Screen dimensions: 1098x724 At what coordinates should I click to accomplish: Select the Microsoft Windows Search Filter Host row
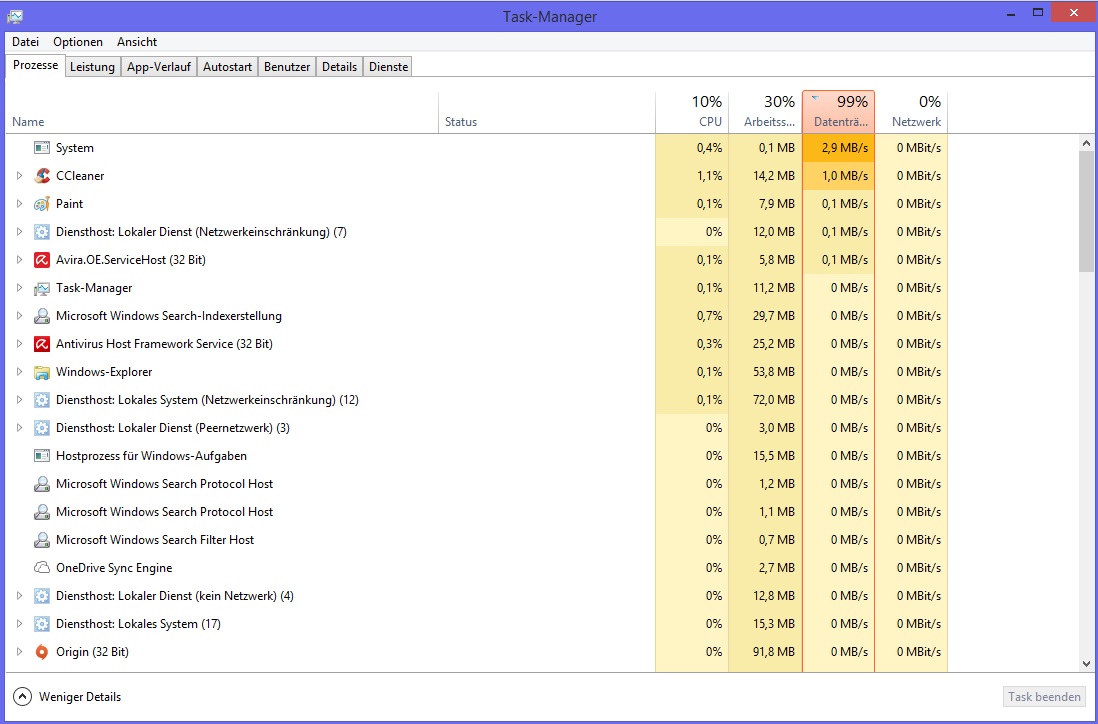point(476,540)
